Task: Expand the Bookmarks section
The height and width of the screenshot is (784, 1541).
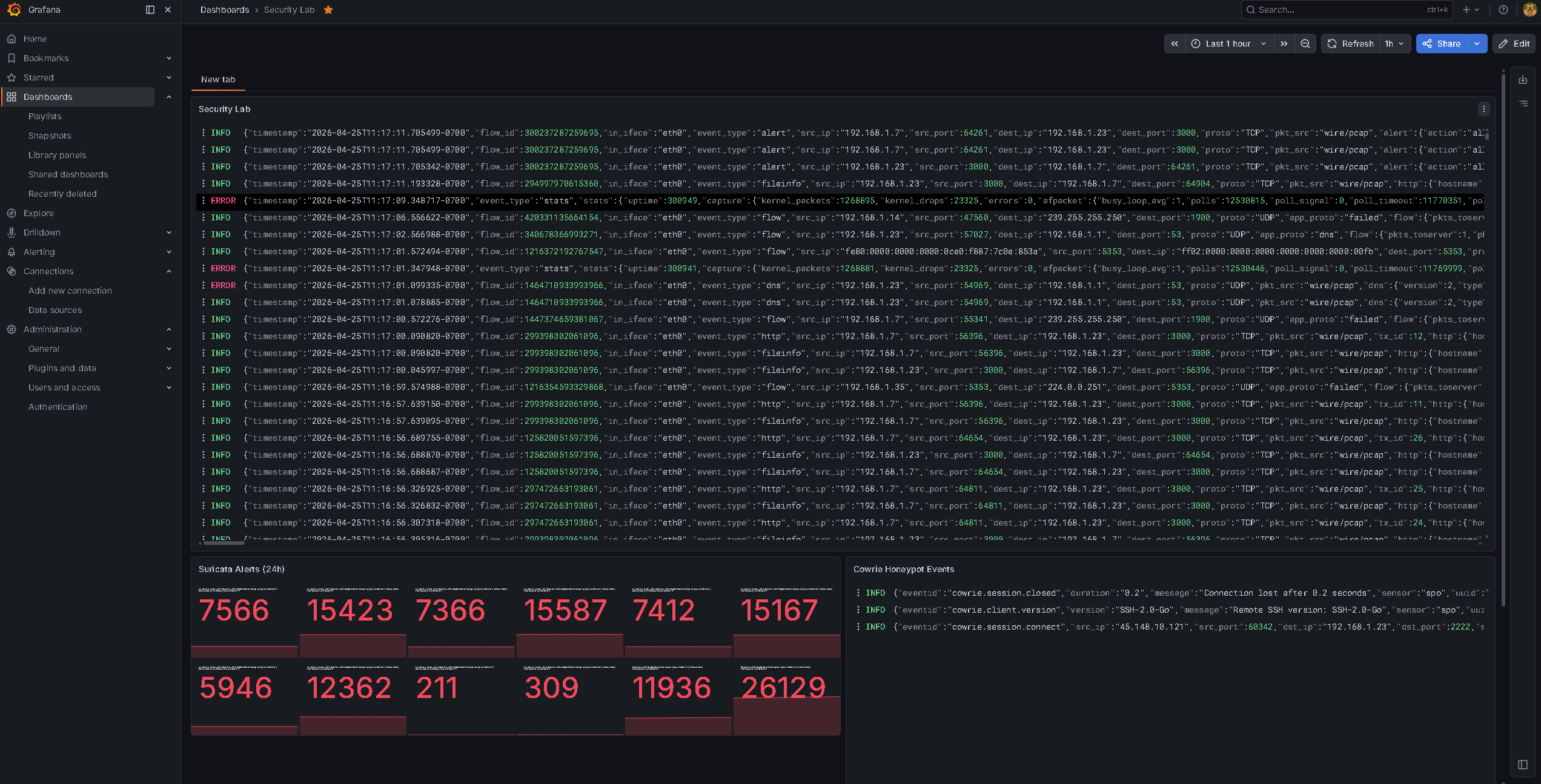Action: (x=169, y=58)
